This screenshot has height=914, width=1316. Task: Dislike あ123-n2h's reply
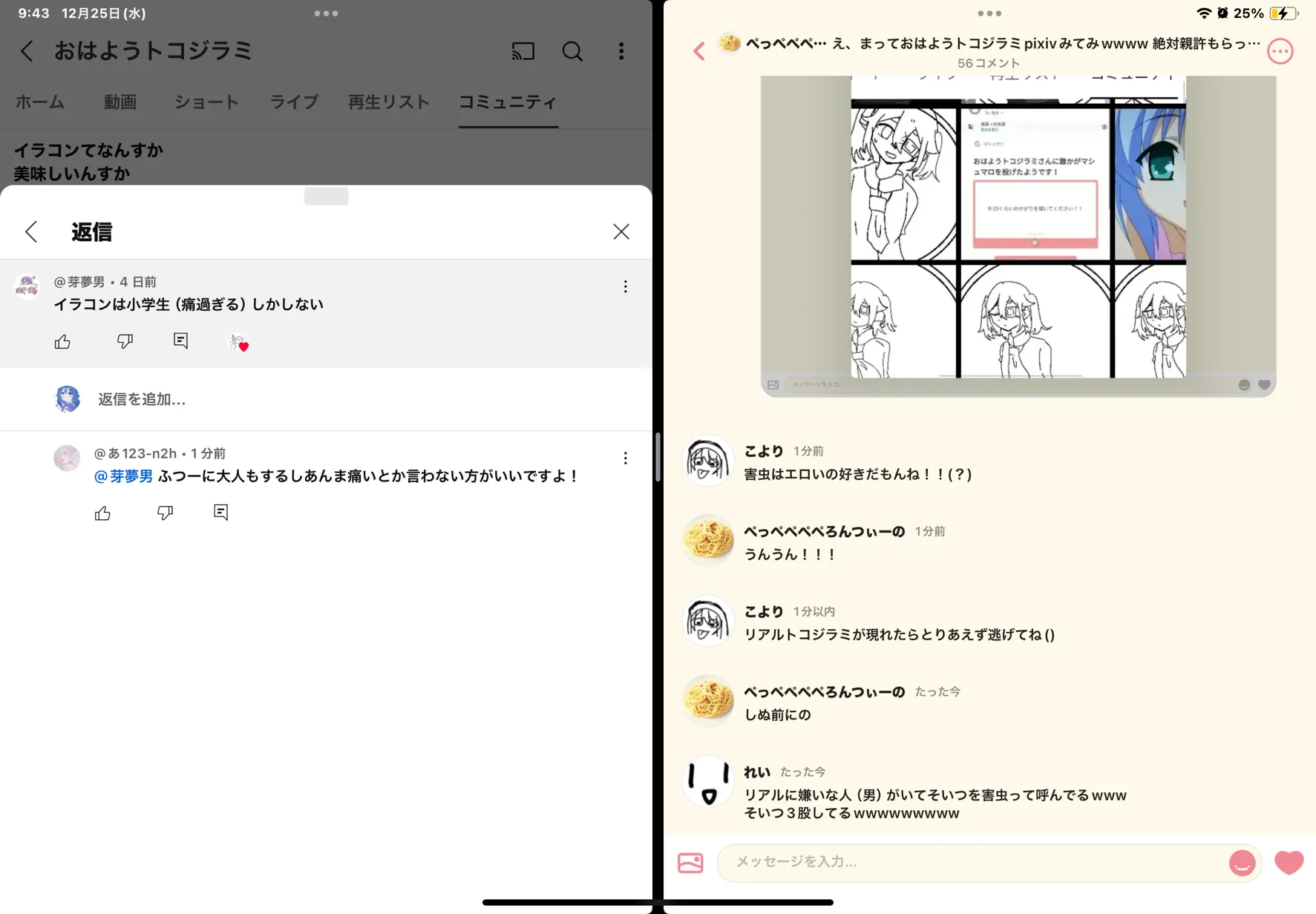(x=165, y=513)
